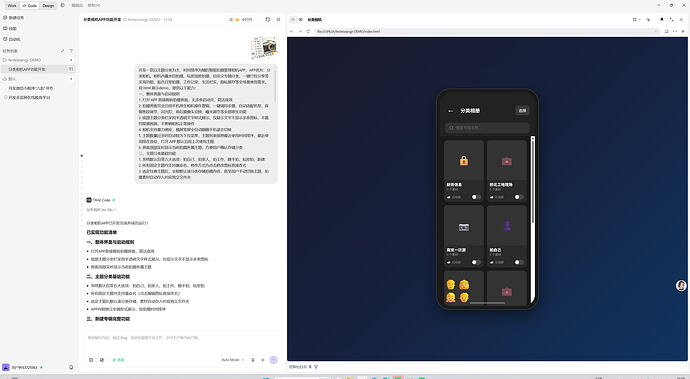Click the second right-side icon in preview header
This screenshot has width=690, height=379.
click(x=648, y=20)
